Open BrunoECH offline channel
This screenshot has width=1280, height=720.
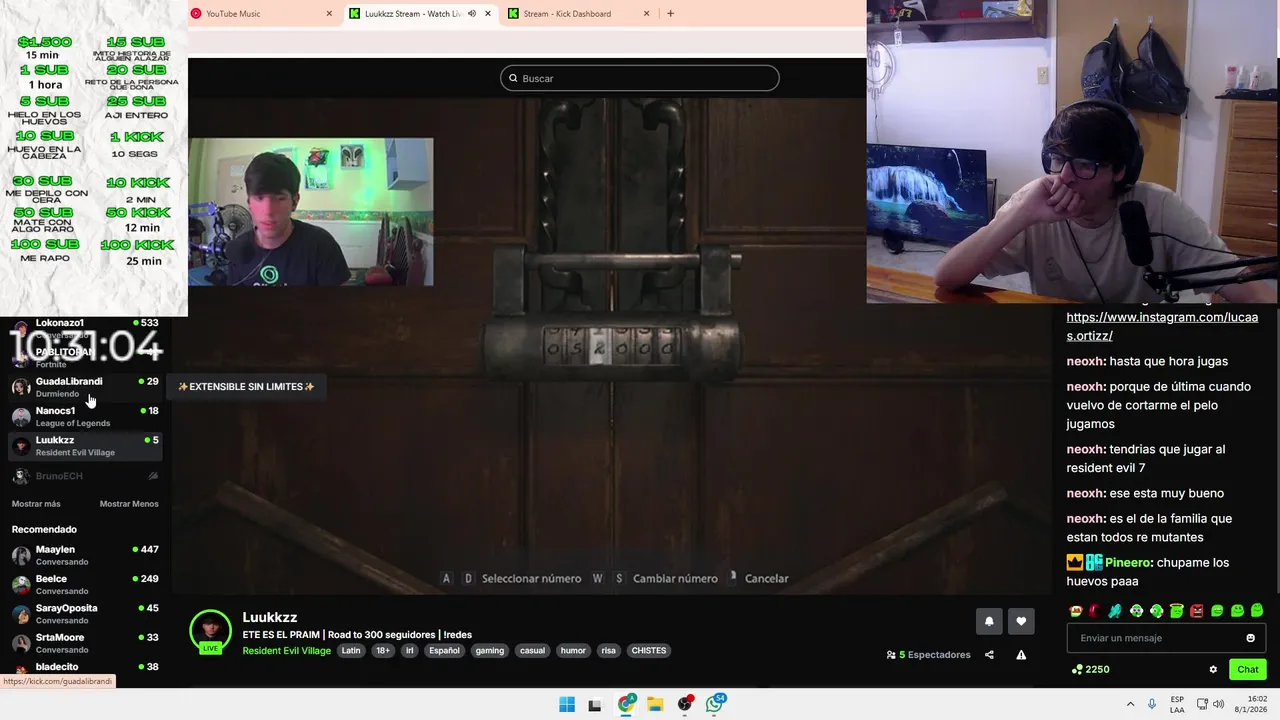[x=85, y=476]
